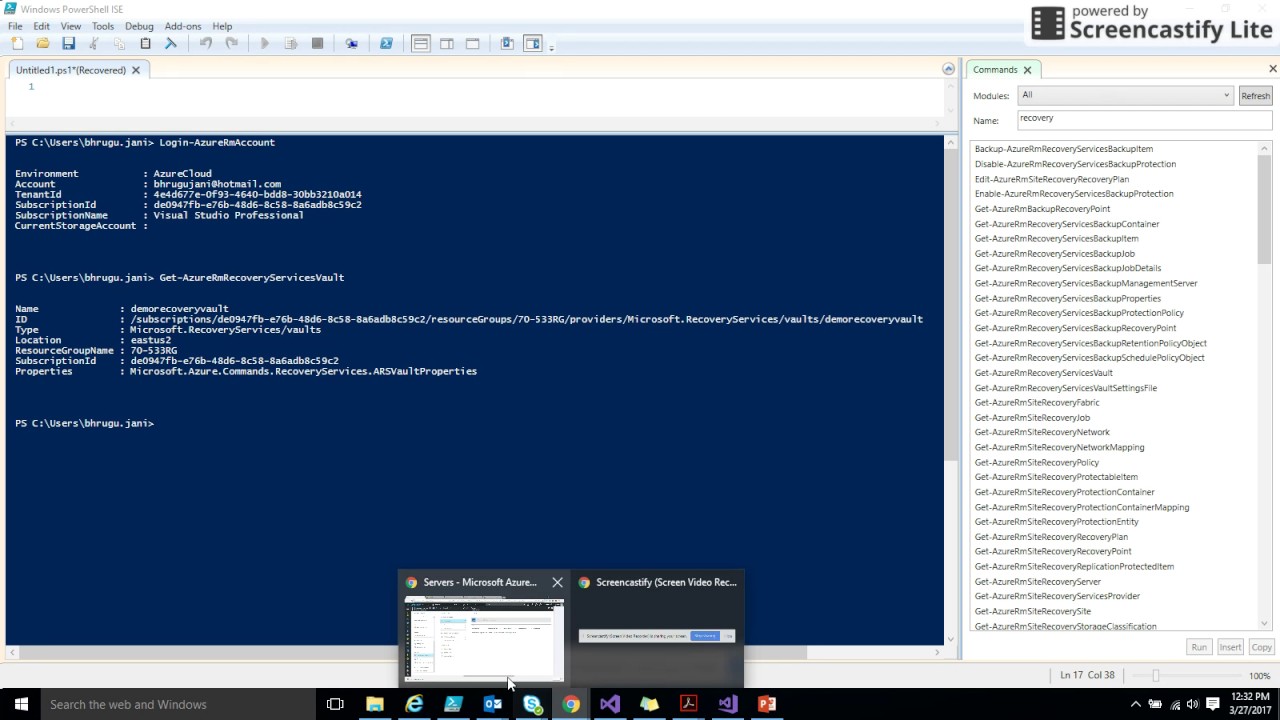
Task: Show script pane on the right icon
Action: coord(447,43)
